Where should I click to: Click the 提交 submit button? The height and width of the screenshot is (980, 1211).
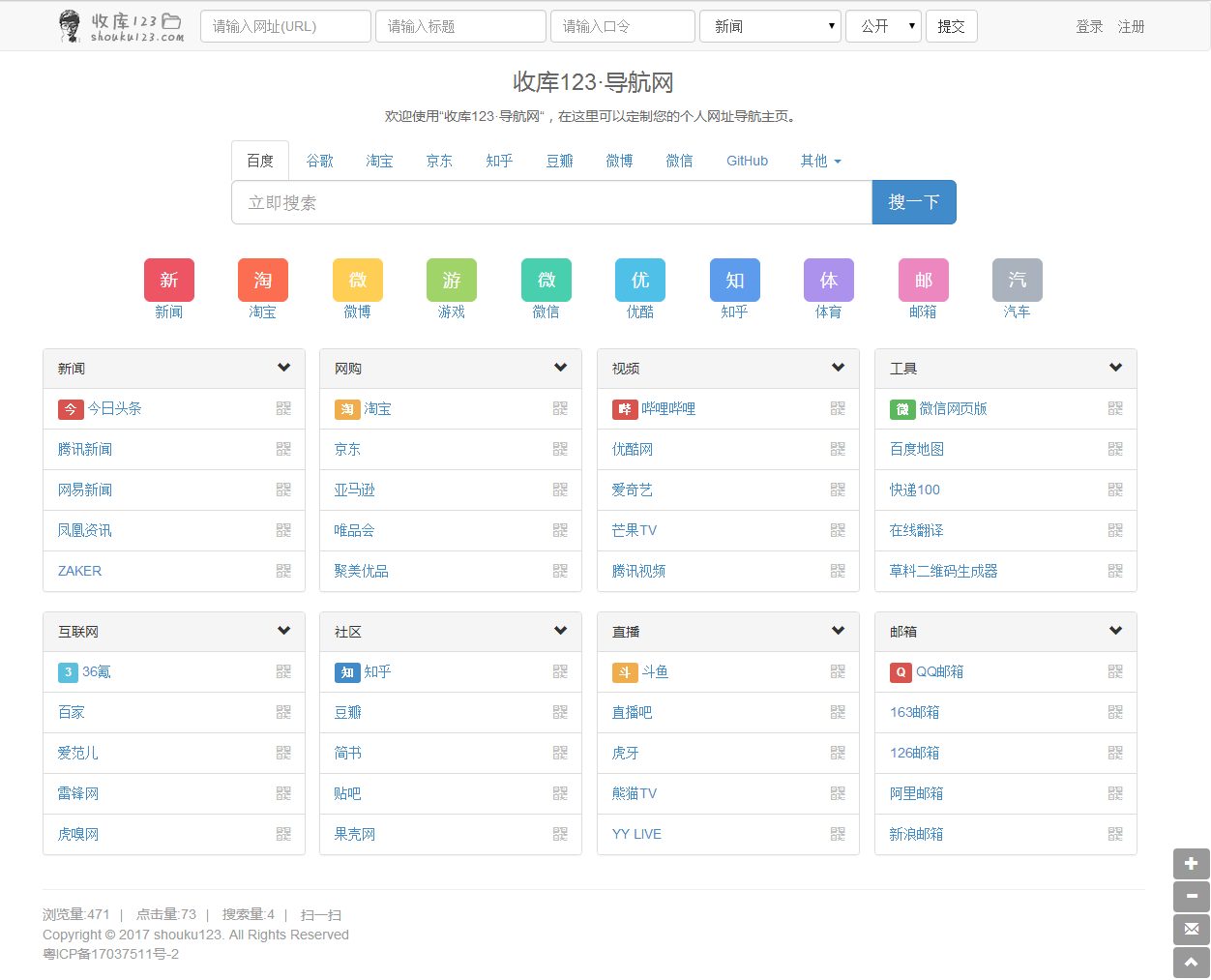click(952, 26)
